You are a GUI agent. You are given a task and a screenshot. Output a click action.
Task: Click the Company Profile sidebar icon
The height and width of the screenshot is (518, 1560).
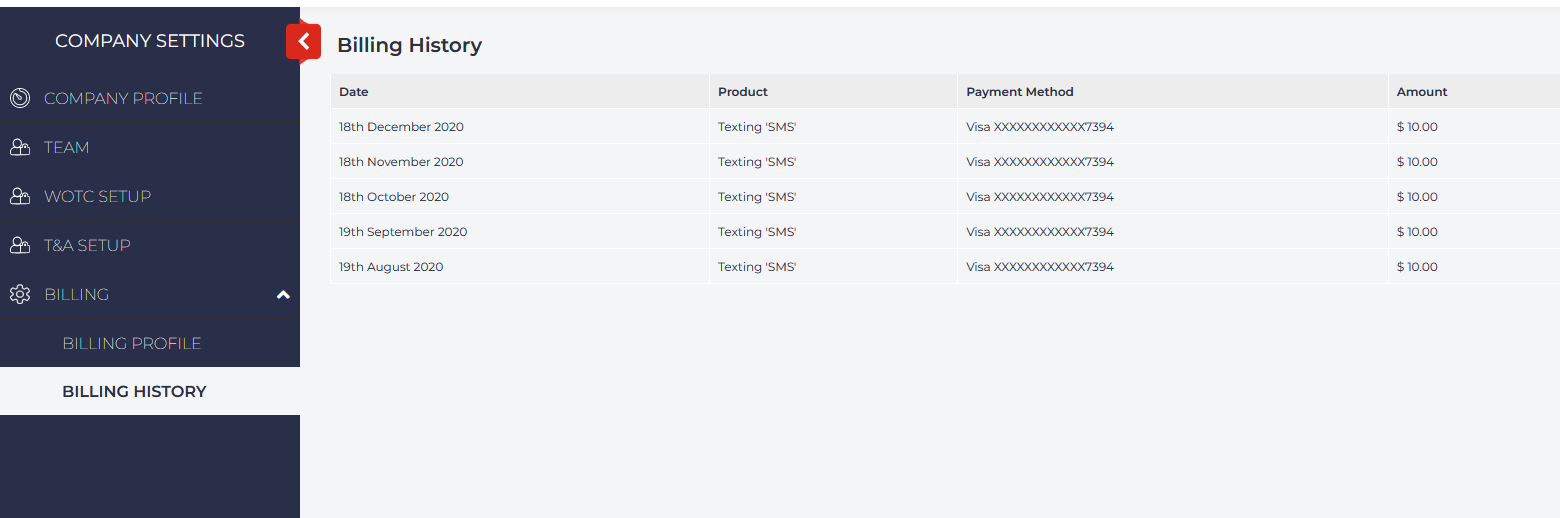(20, 98)
